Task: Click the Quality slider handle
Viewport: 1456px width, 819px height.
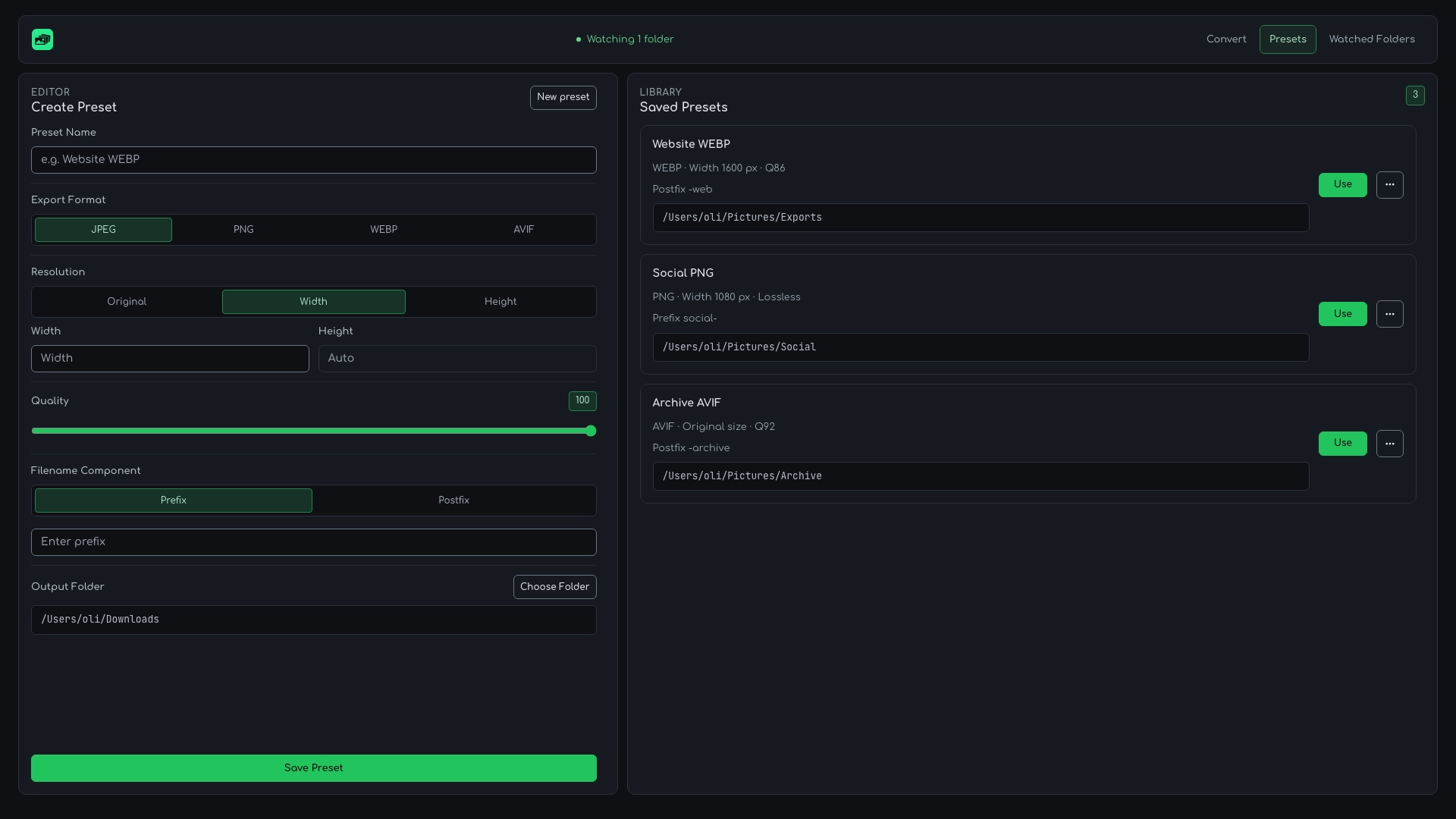Action: [591, 431]
